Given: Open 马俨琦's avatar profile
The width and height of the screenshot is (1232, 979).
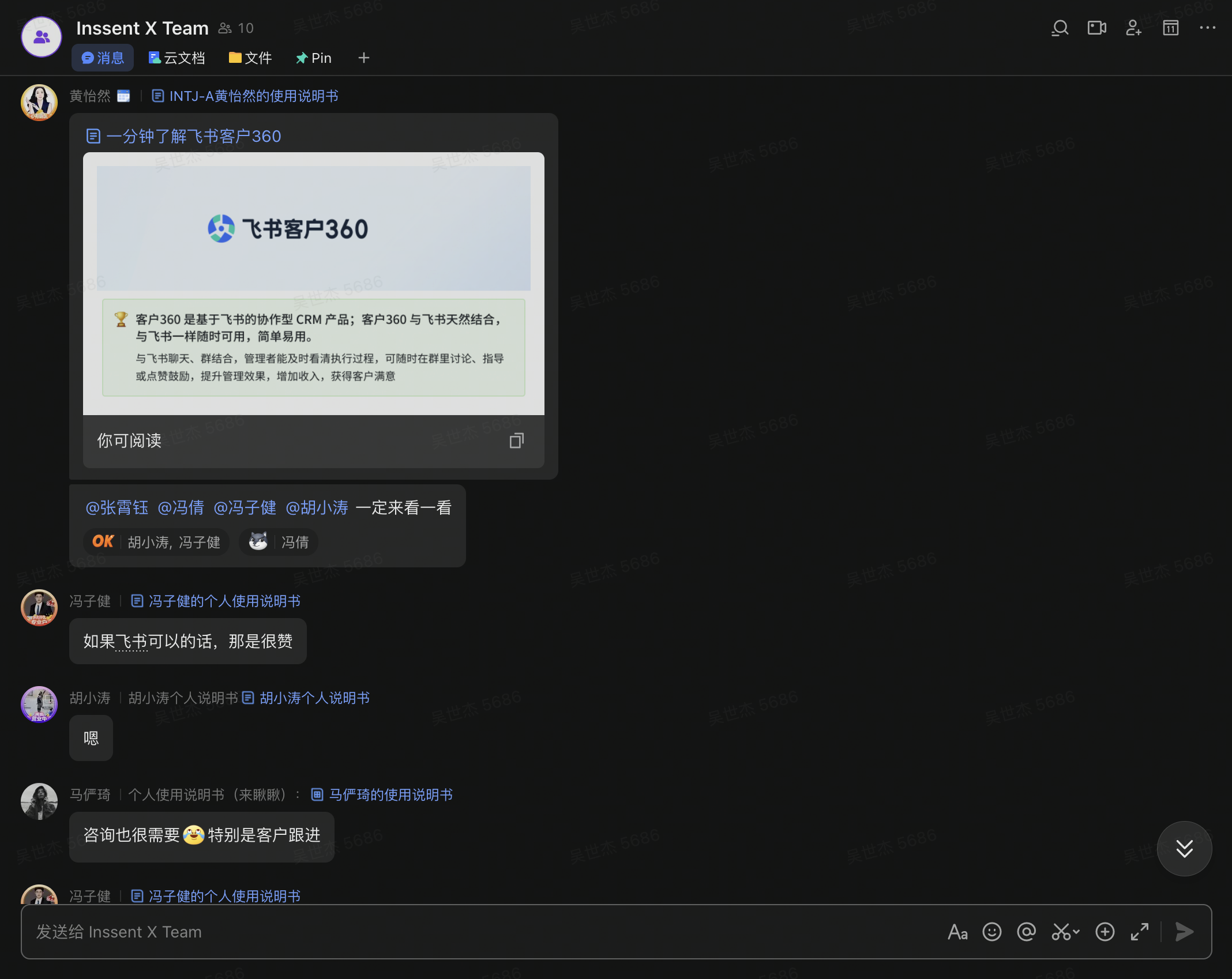Looking at the screenshot, I should 39,801.
